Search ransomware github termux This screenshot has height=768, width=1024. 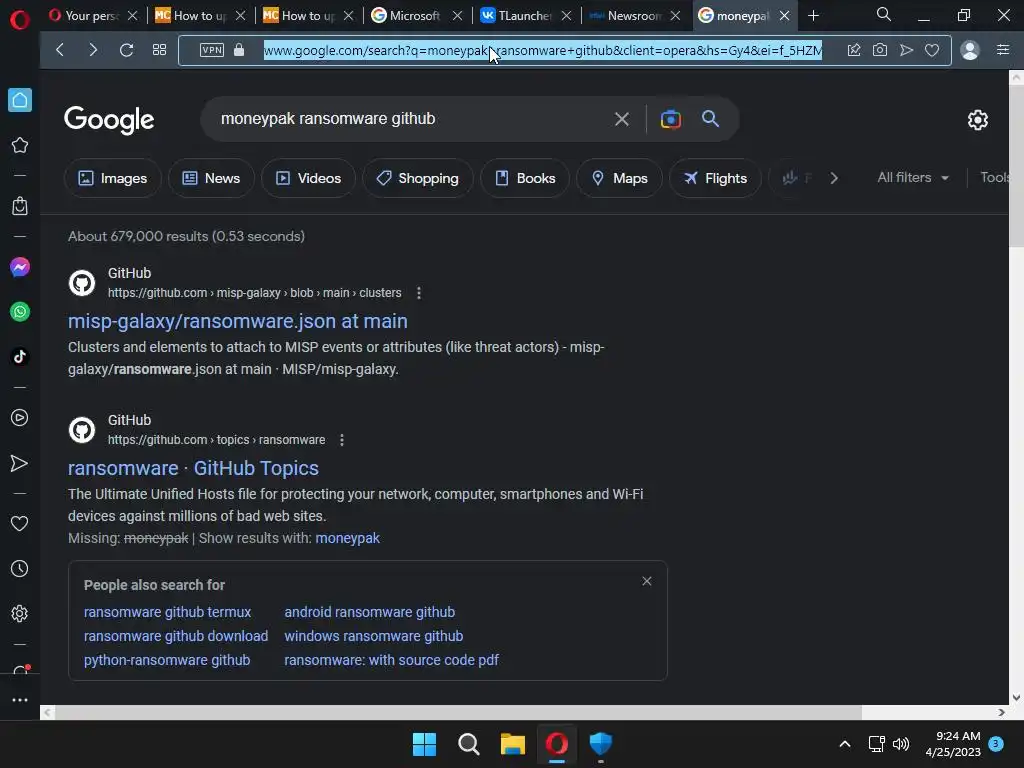pyautogui.click(x=167, y=612)
